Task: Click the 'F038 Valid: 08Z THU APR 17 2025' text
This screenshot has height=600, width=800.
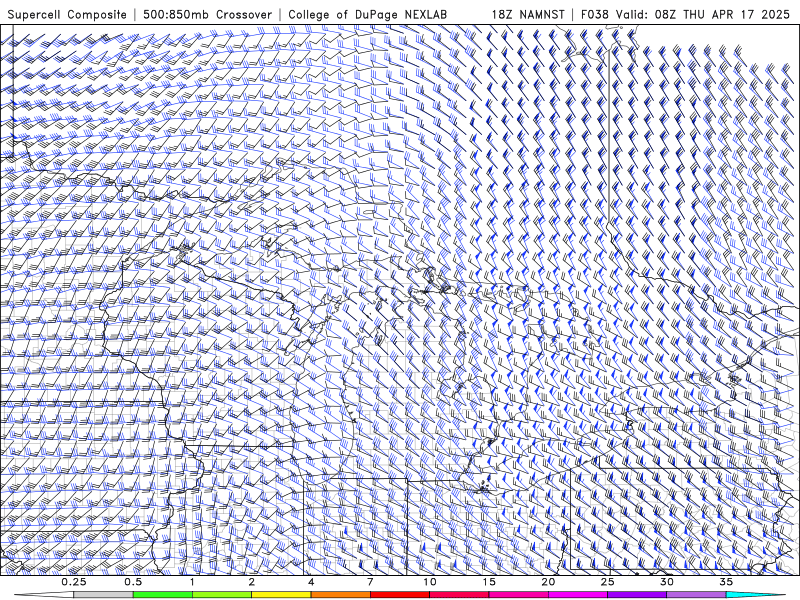Action: [685, 15]
